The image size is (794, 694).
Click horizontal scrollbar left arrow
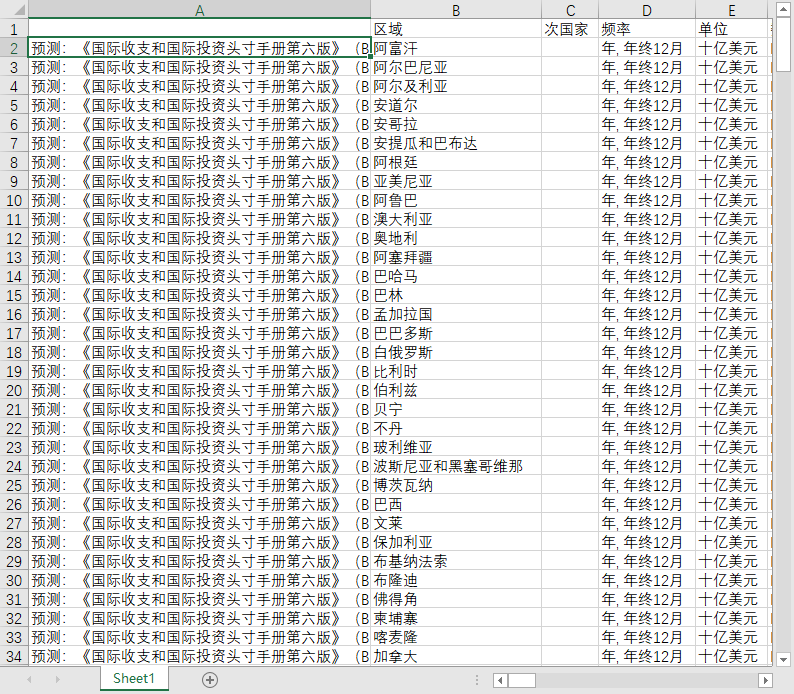point(500,680)
